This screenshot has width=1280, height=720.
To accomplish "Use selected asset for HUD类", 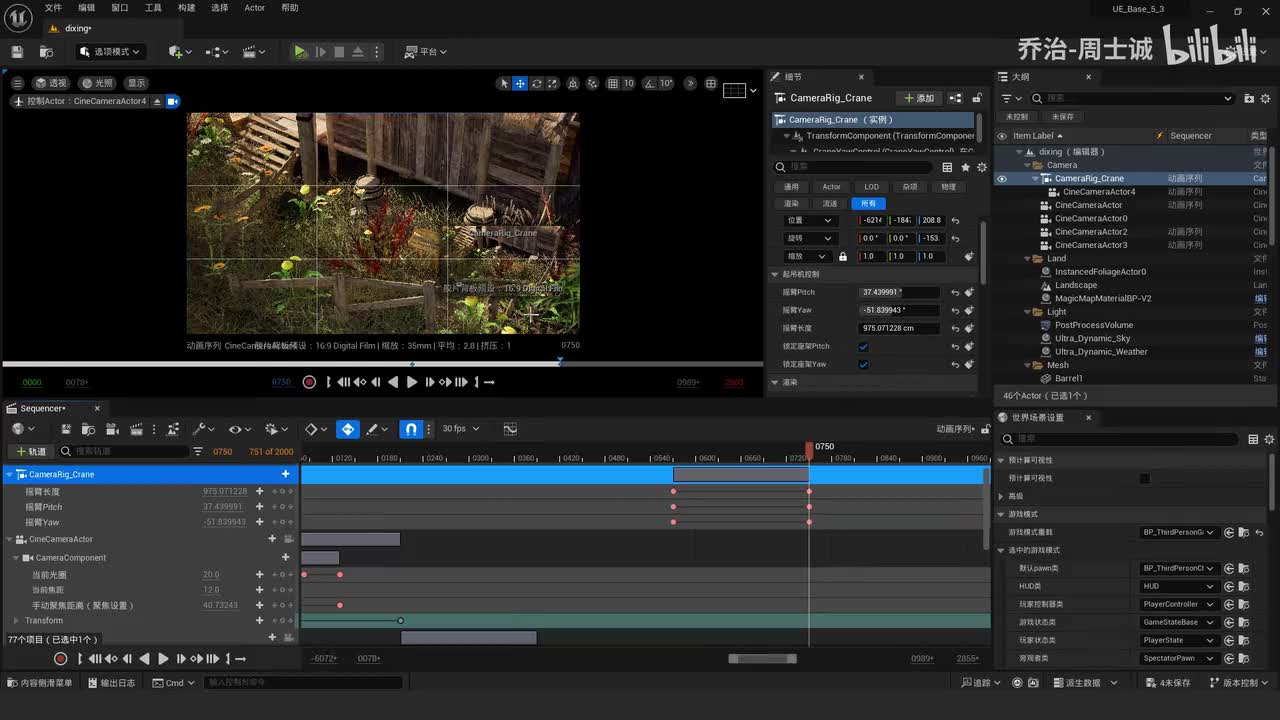I will 1229,586.
